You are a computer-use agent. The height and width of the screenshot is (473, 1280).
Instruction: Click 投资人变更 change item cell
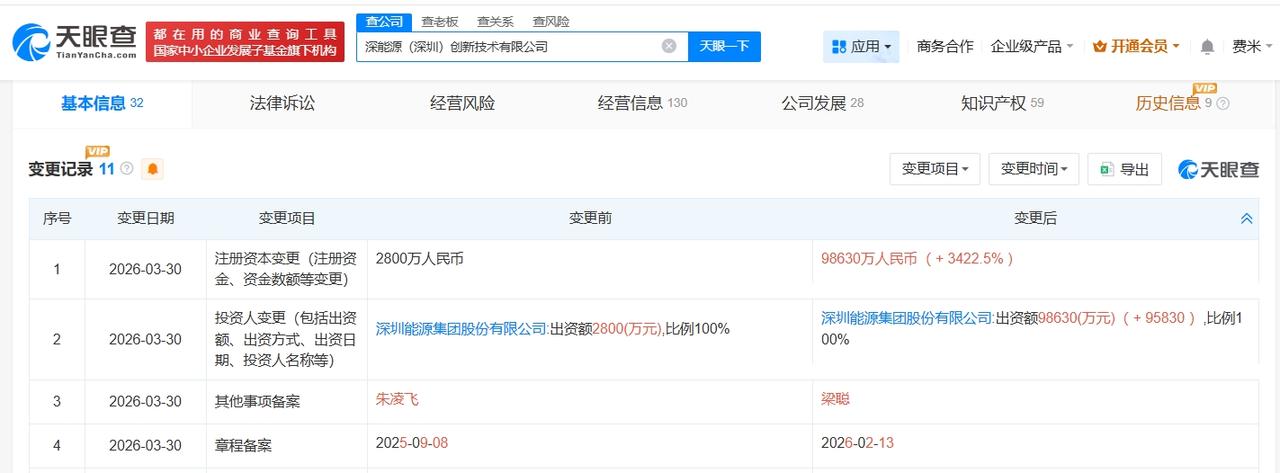286,339
